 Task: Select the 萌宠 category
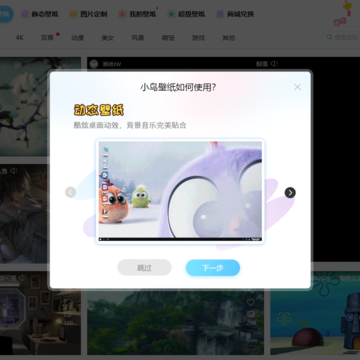(168, 38)
